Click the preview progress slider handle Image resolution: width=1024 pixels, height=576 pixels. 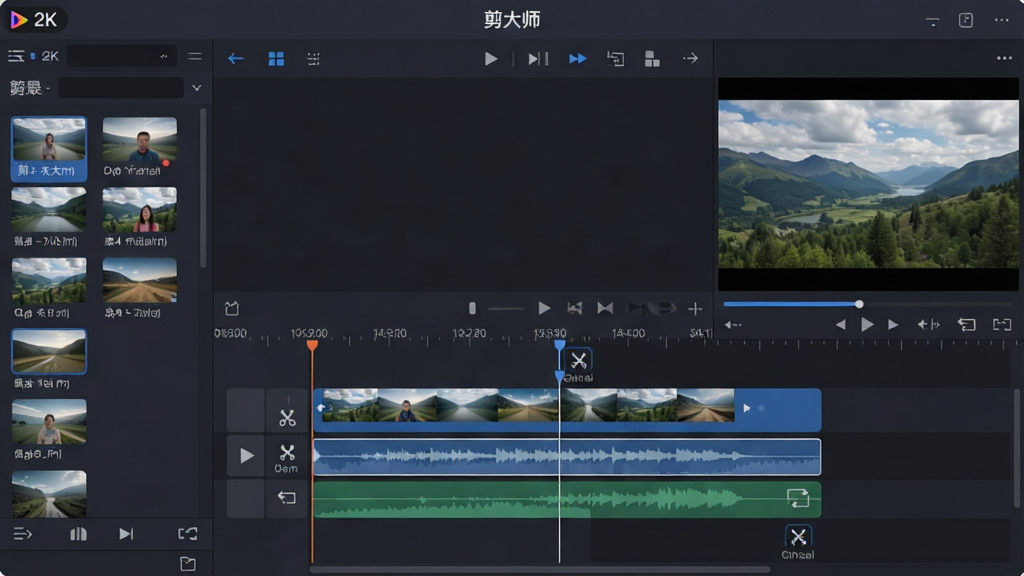(859, 304)
